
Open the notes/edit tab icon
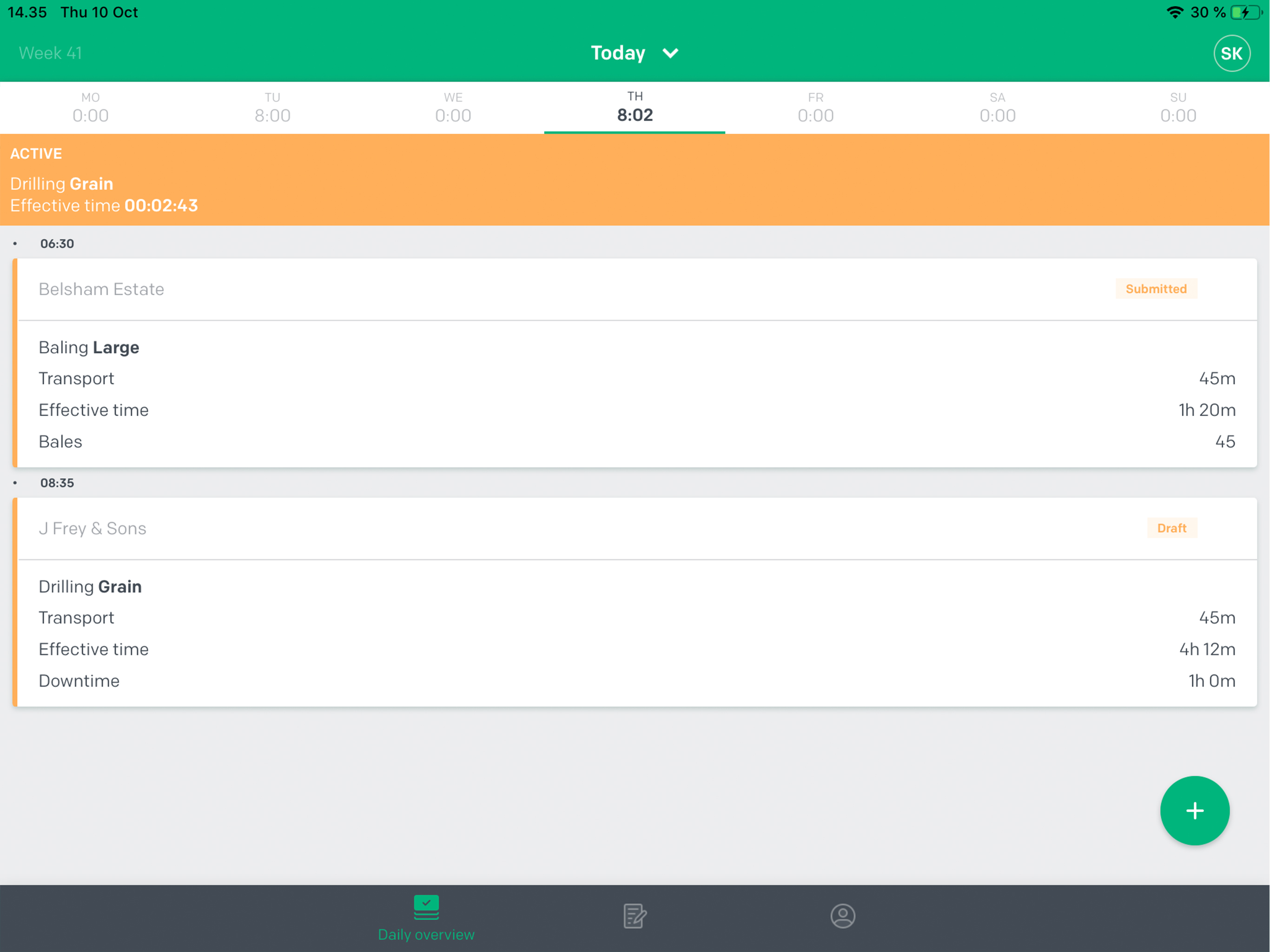click(x=635, y=916)
